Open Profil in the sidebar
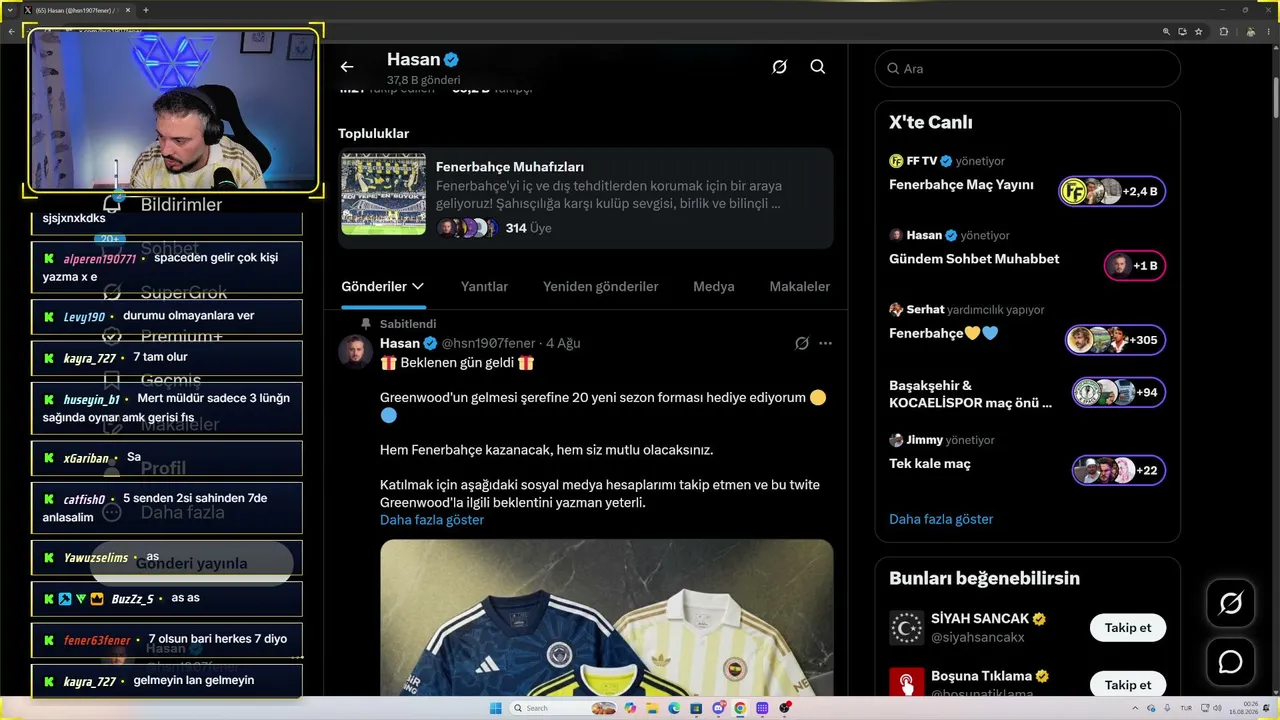Viewport: 1280px width, 720px height. click(x=145, y=468)
